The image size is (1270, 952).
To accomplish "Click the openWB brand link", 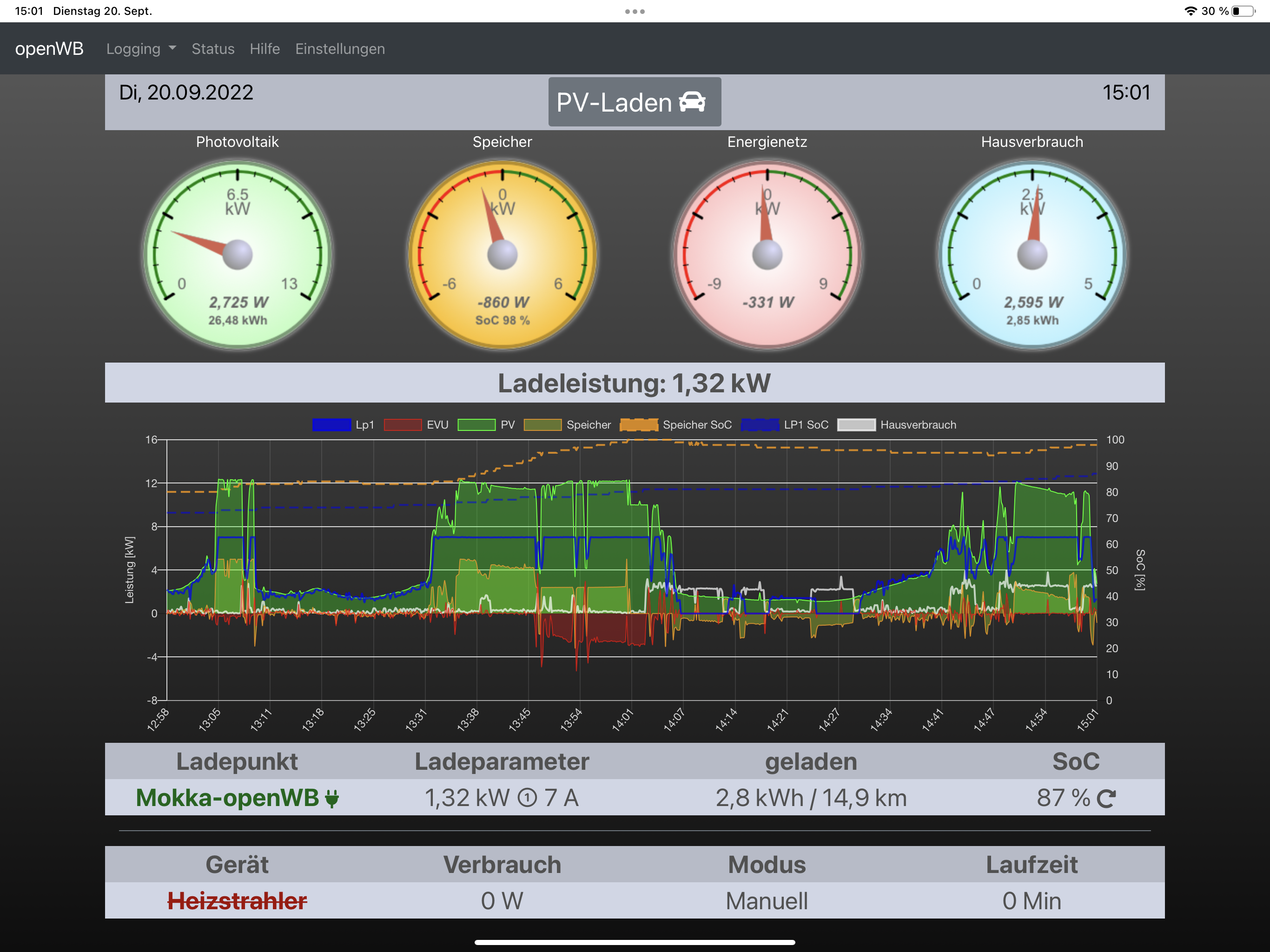I will 49,49.
